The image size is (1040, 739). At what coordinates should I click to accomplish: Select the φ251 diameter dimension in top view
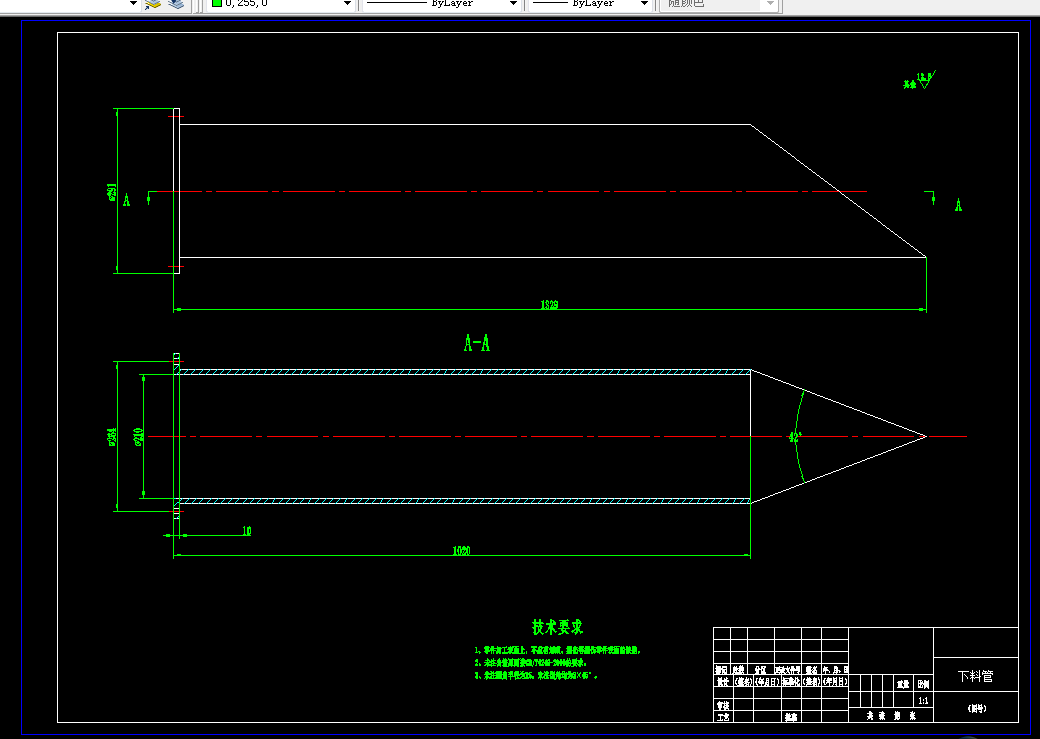tap(112, 192)
